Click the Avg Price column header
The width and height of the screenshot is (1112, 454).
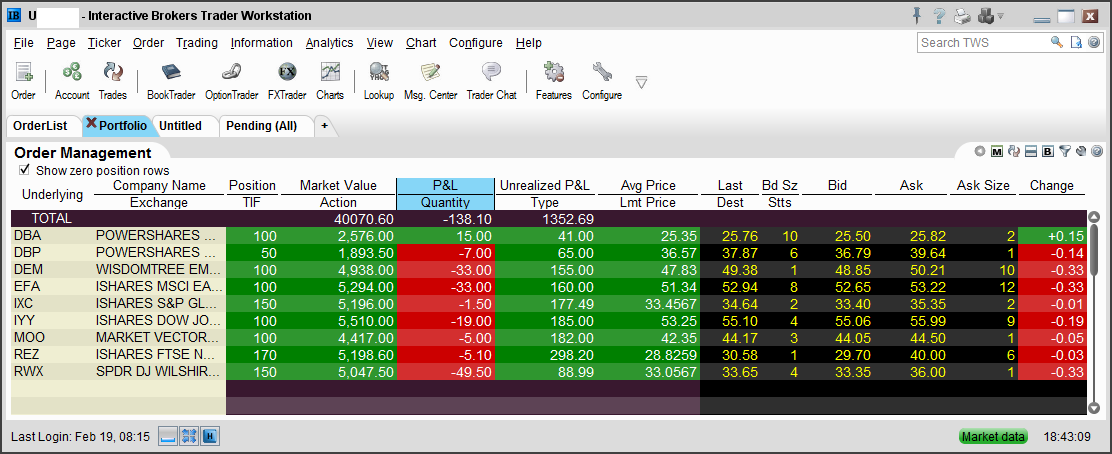click(648, 185)
